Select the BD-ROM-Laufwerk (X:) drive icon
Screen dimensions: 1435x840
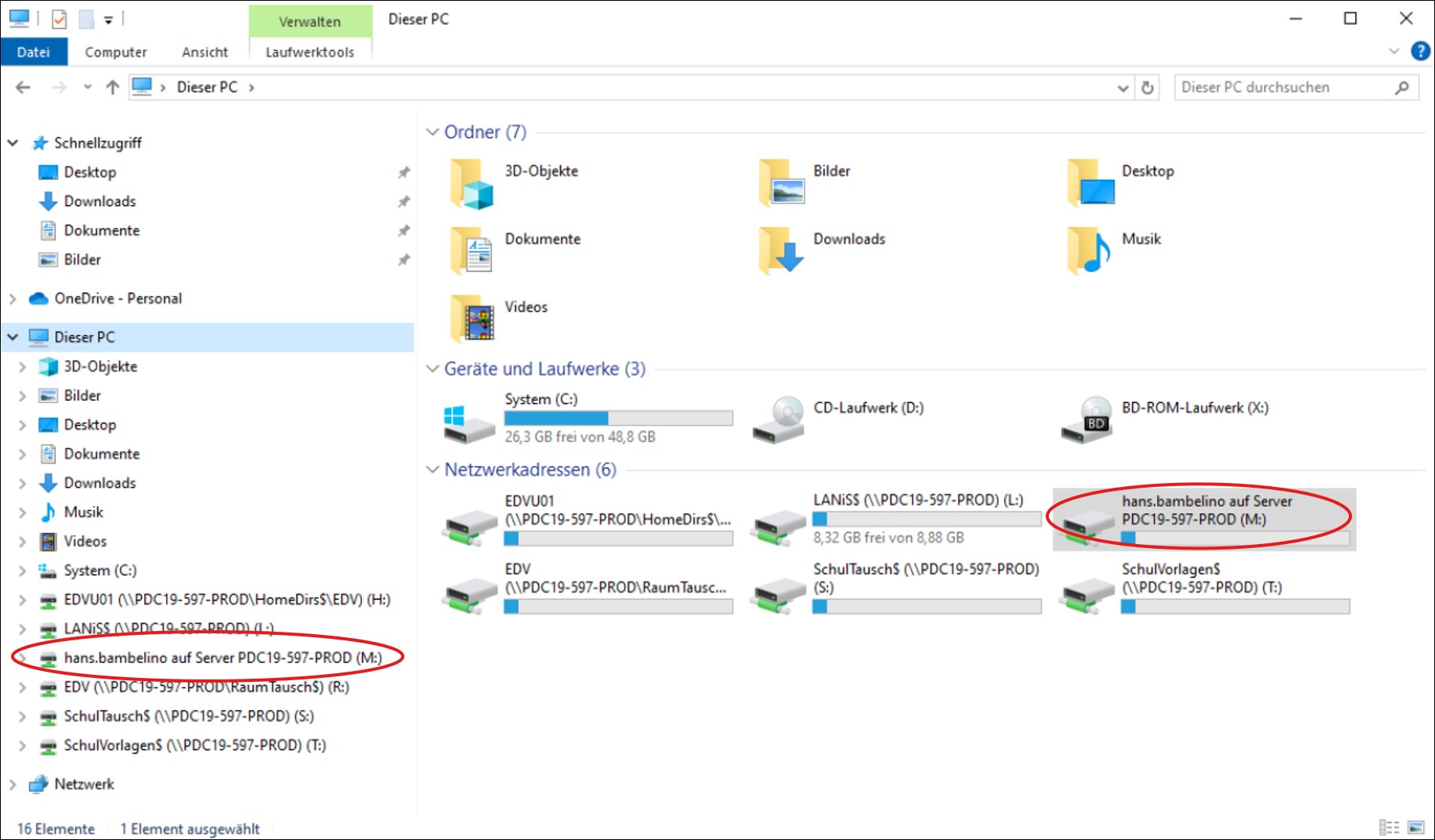[1086, 421]
